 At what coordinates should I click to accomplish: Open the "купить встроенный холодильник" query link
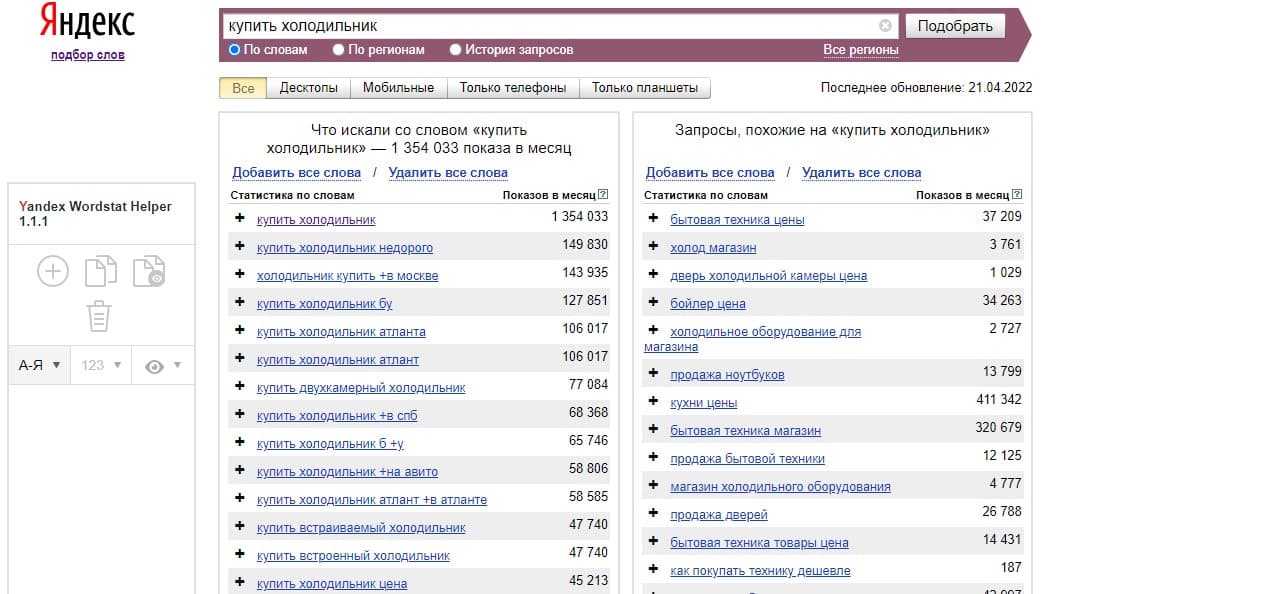353,555
